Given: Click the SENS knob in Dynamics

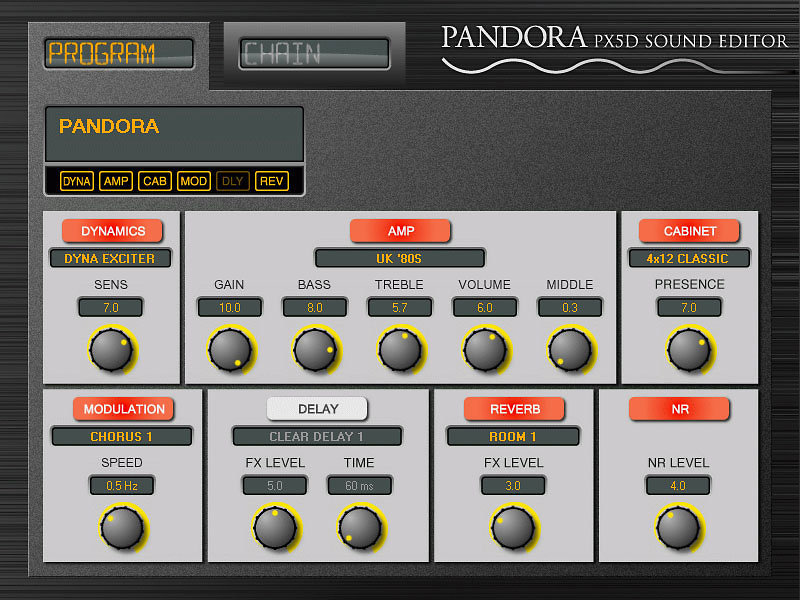Looking at the screenshot, I should click(111, 349).
